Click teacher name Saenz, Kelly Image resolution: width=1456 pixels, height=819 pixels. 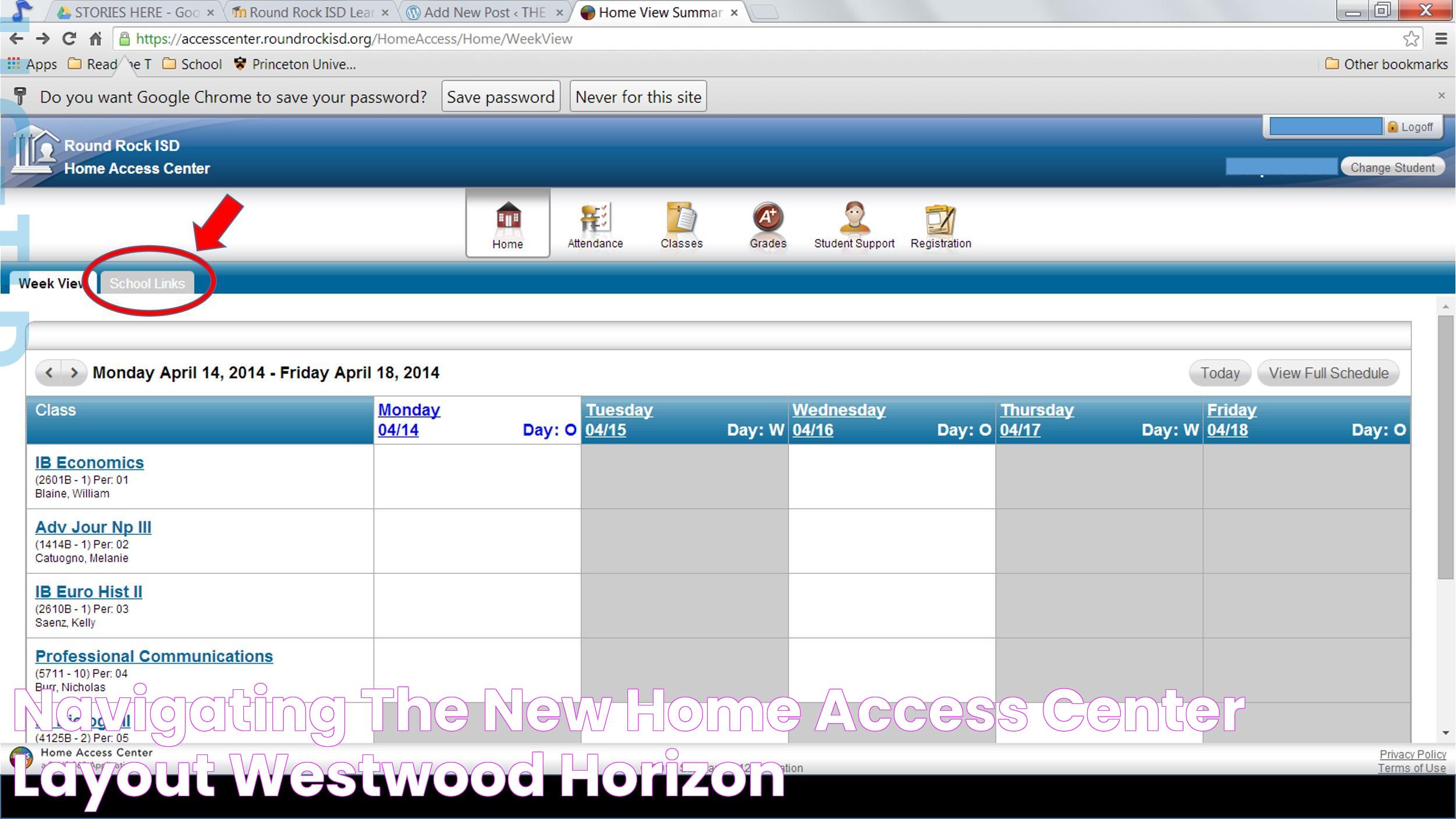pyautogui.click(x=65, y=623)
